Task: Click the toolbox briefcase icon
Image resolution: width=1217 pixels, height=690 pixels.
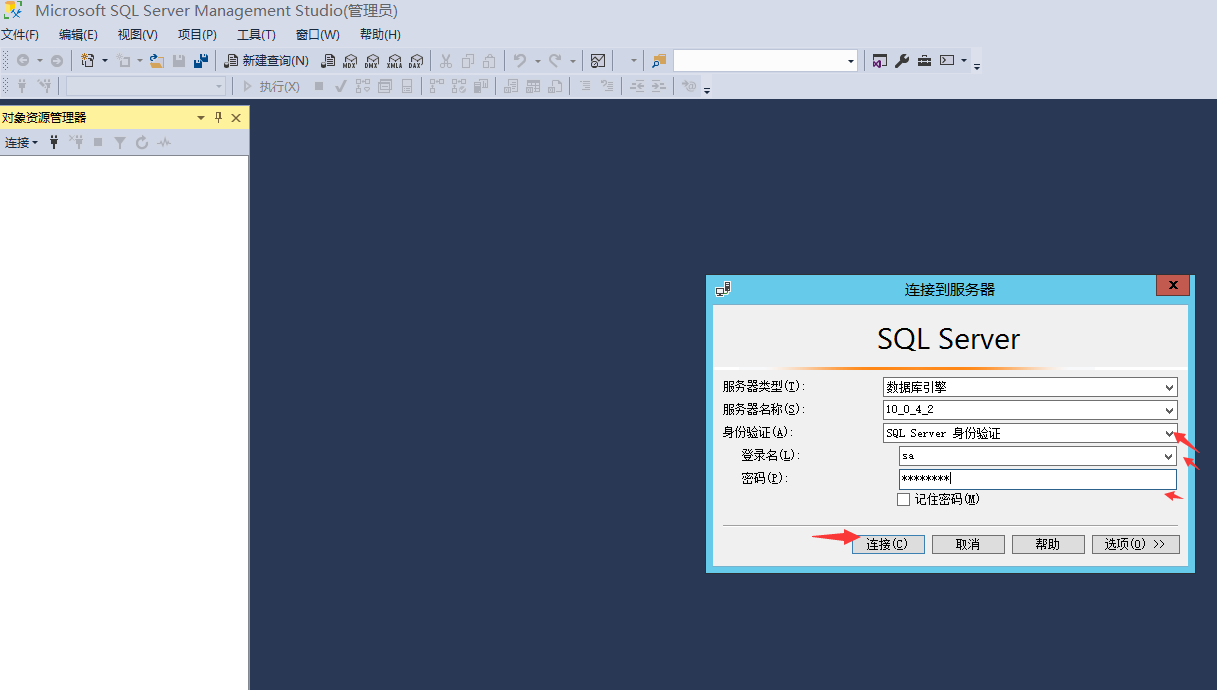Action: point(924,61)
